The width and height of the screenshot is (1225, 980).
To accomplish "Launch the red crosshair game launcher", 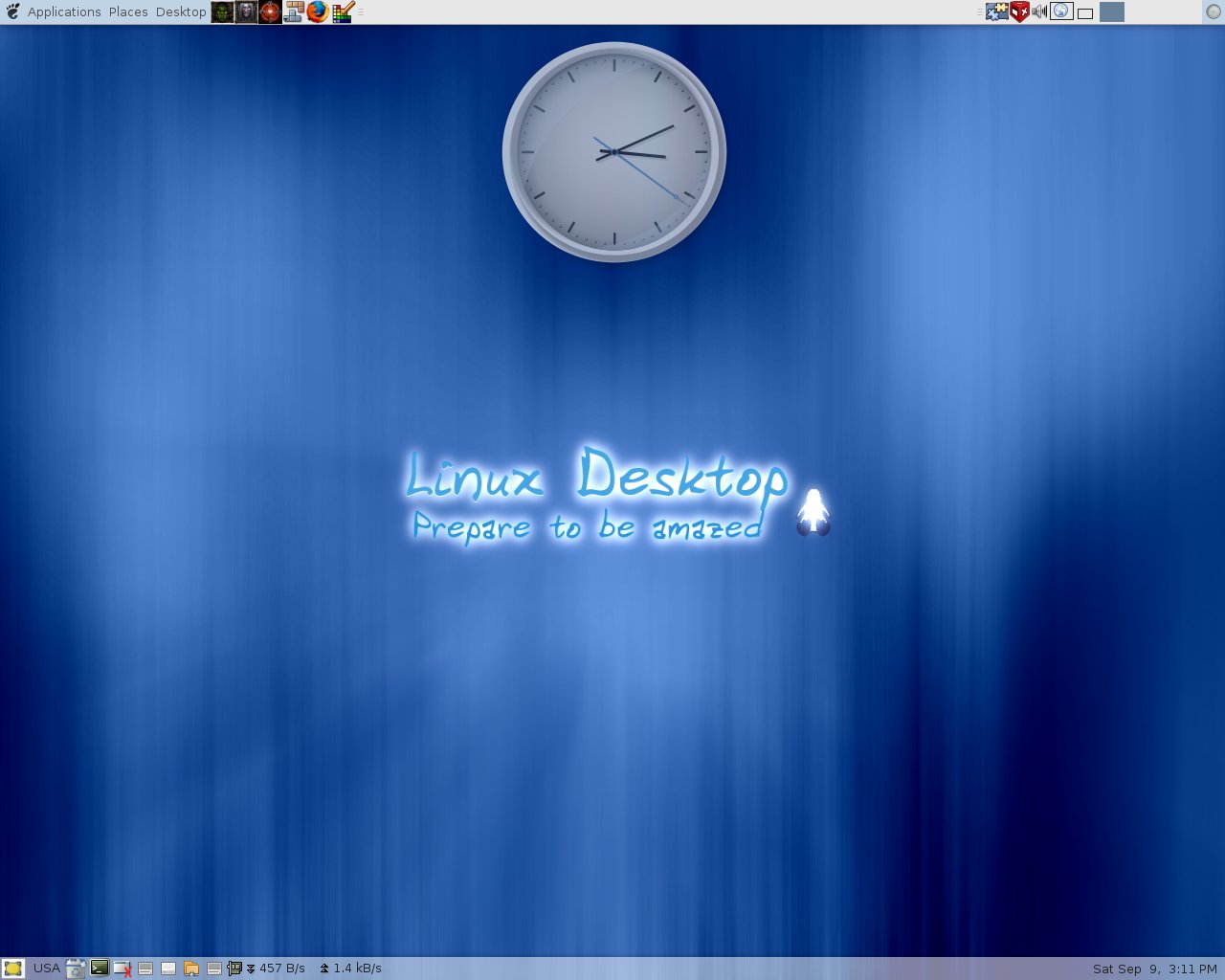I will point(270,11).
